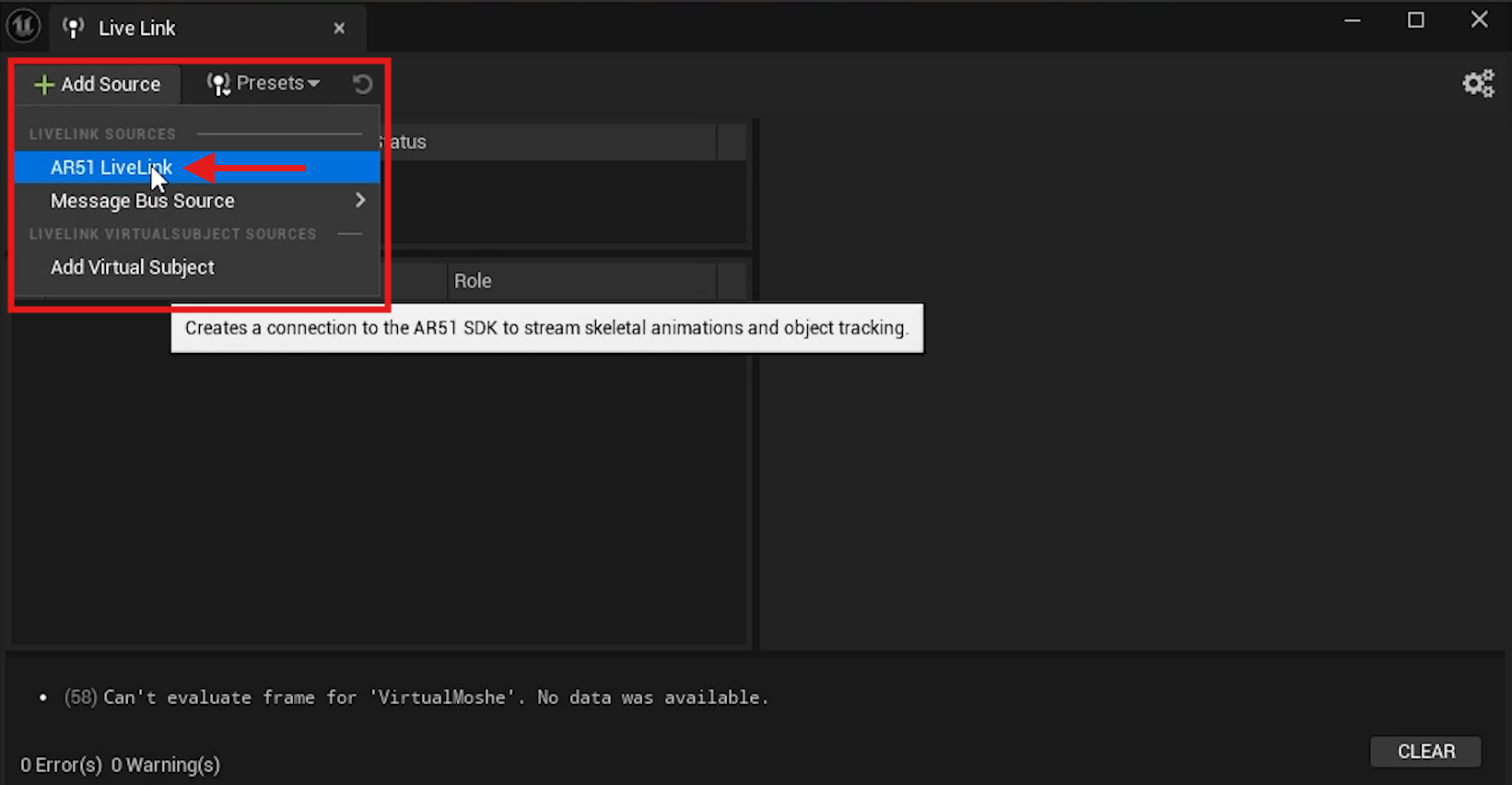Select AR51 LiveLink source
The image size is (1512, 785).
[197, 168]
